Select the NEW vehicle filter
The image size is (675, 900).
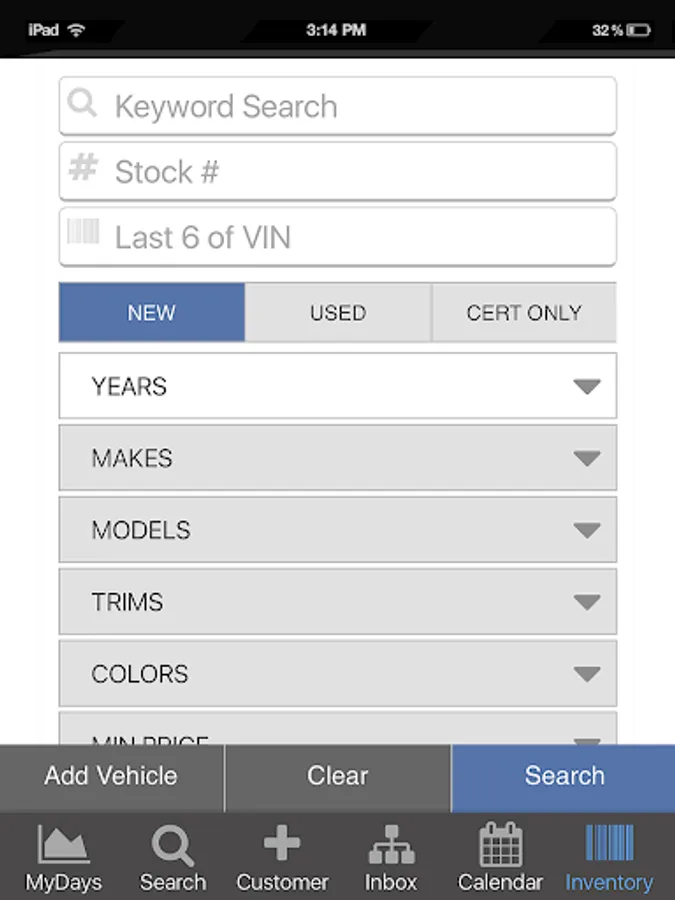152,313
